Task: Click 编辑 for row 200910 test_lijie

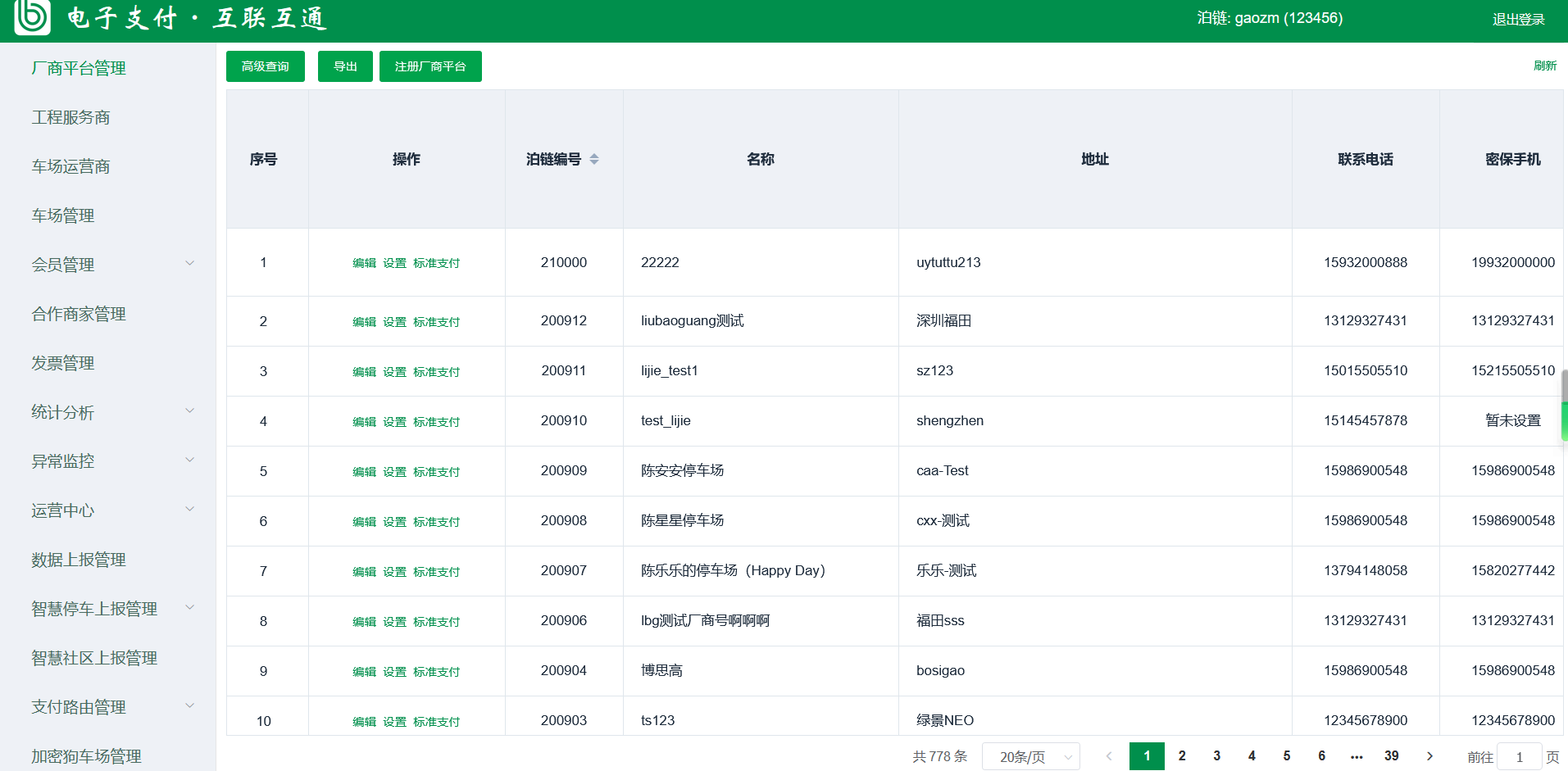Action: [364, 422]
